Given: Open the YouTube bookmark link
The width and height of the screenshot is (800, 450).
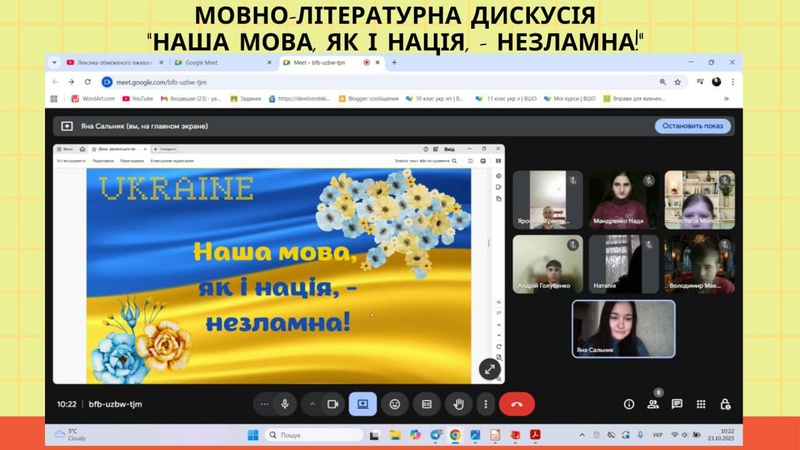Looking at the screenshot, I should click(x=137, y=98).
